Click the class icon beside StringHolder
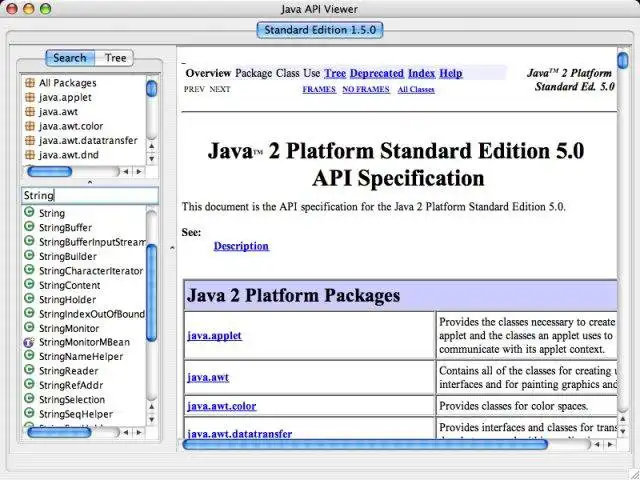640x480 pixels. coord(29,298)
